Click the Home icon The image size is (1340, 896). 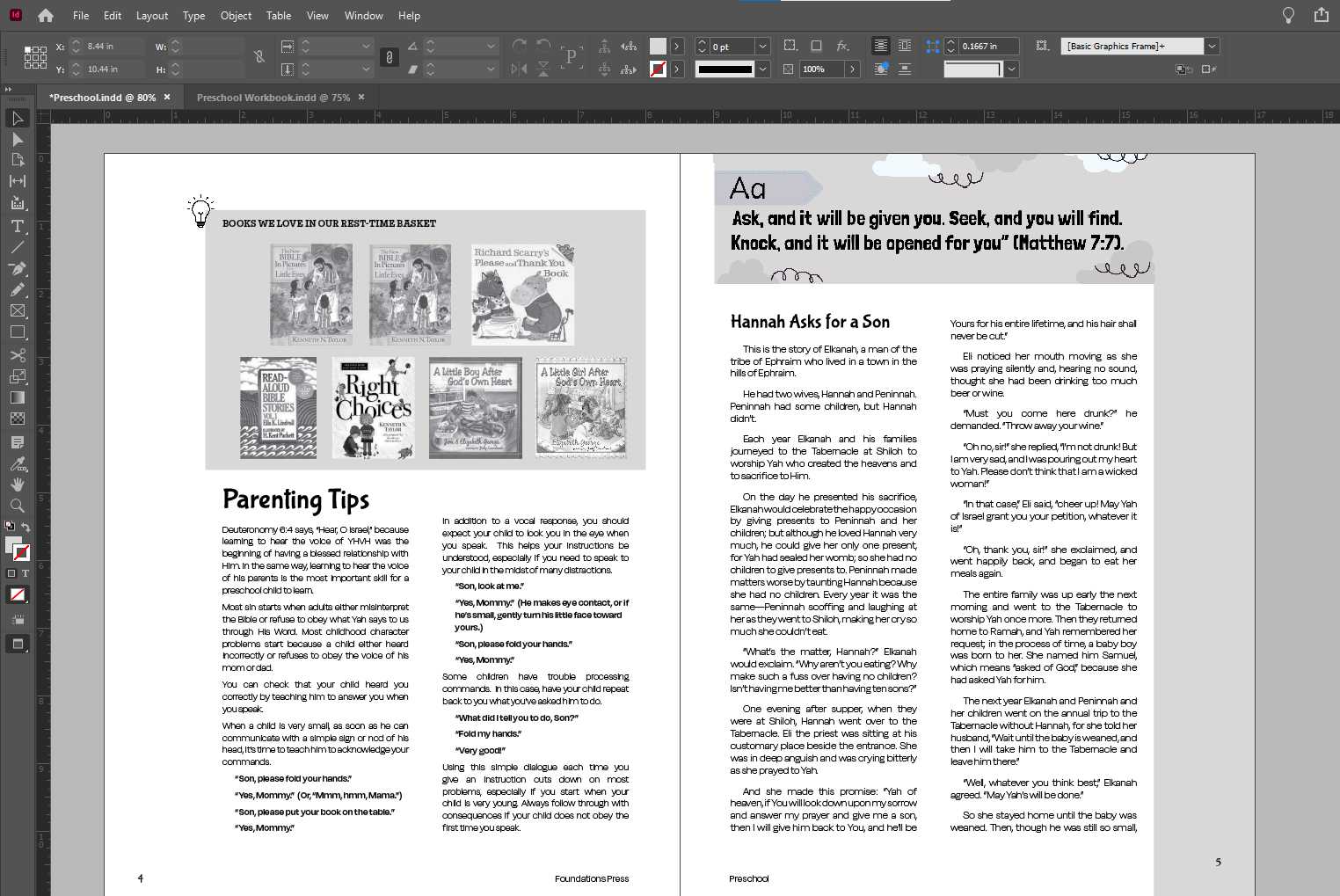click(x=46, y=15)
